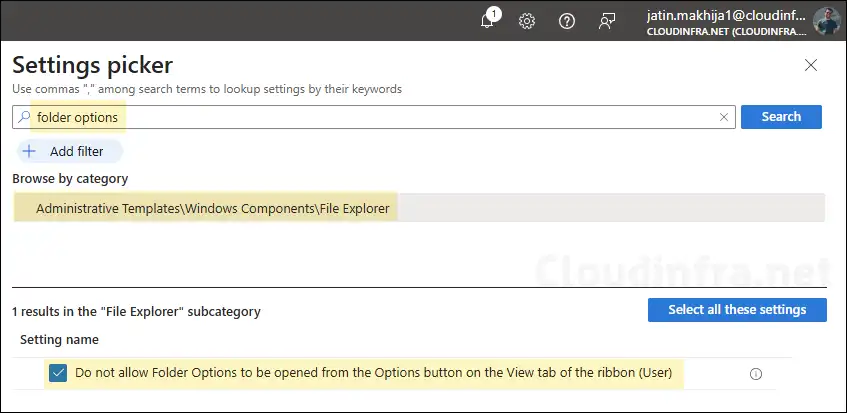Click the folder options search field
The height and width of the screenshot is (413, 847).
click(374, 117)
